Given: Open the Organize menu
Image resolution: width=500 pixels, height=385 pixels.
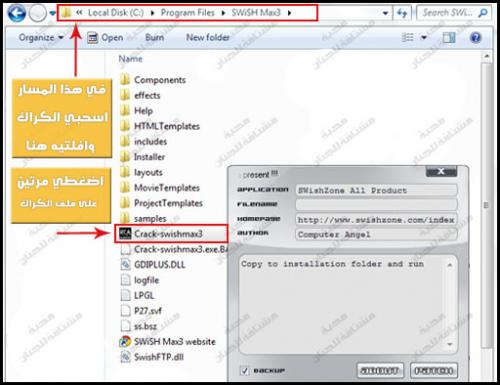Looking at the screenshot, I should (x=41, y=37).
